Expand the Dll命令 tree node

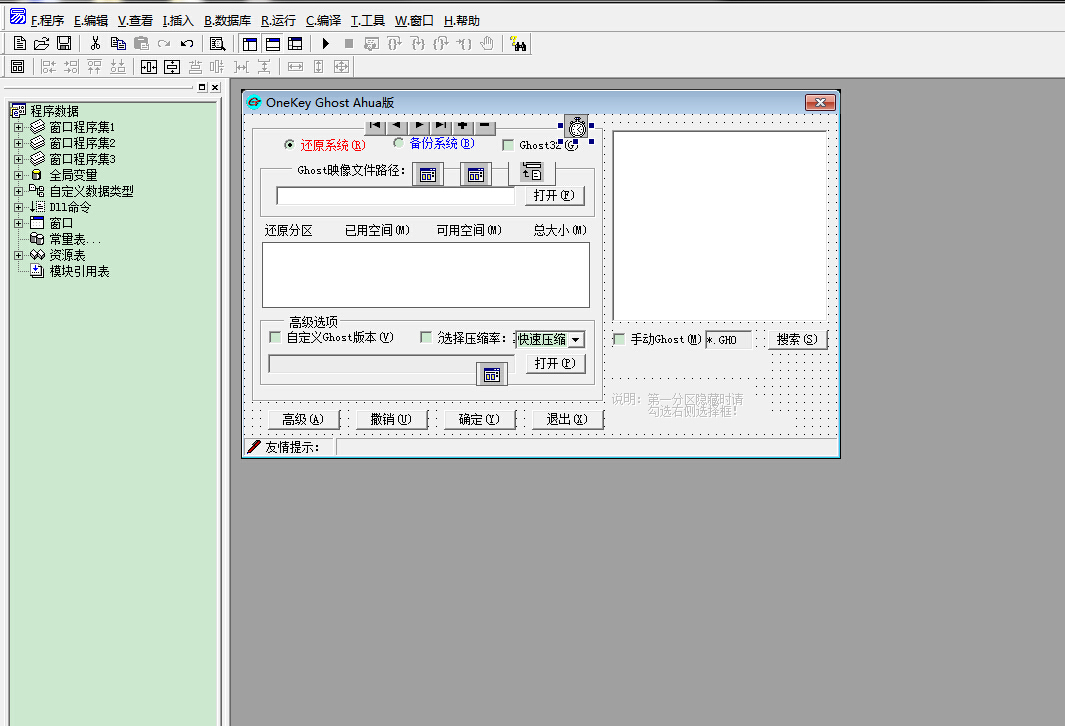(x=18, y=207)
